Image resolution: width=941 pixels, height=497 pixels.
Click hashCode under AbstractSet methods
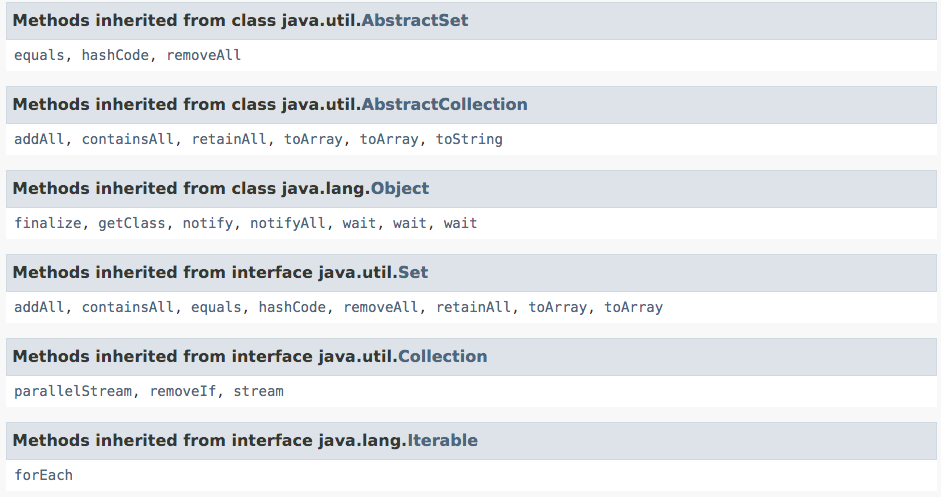pos(115,55)
